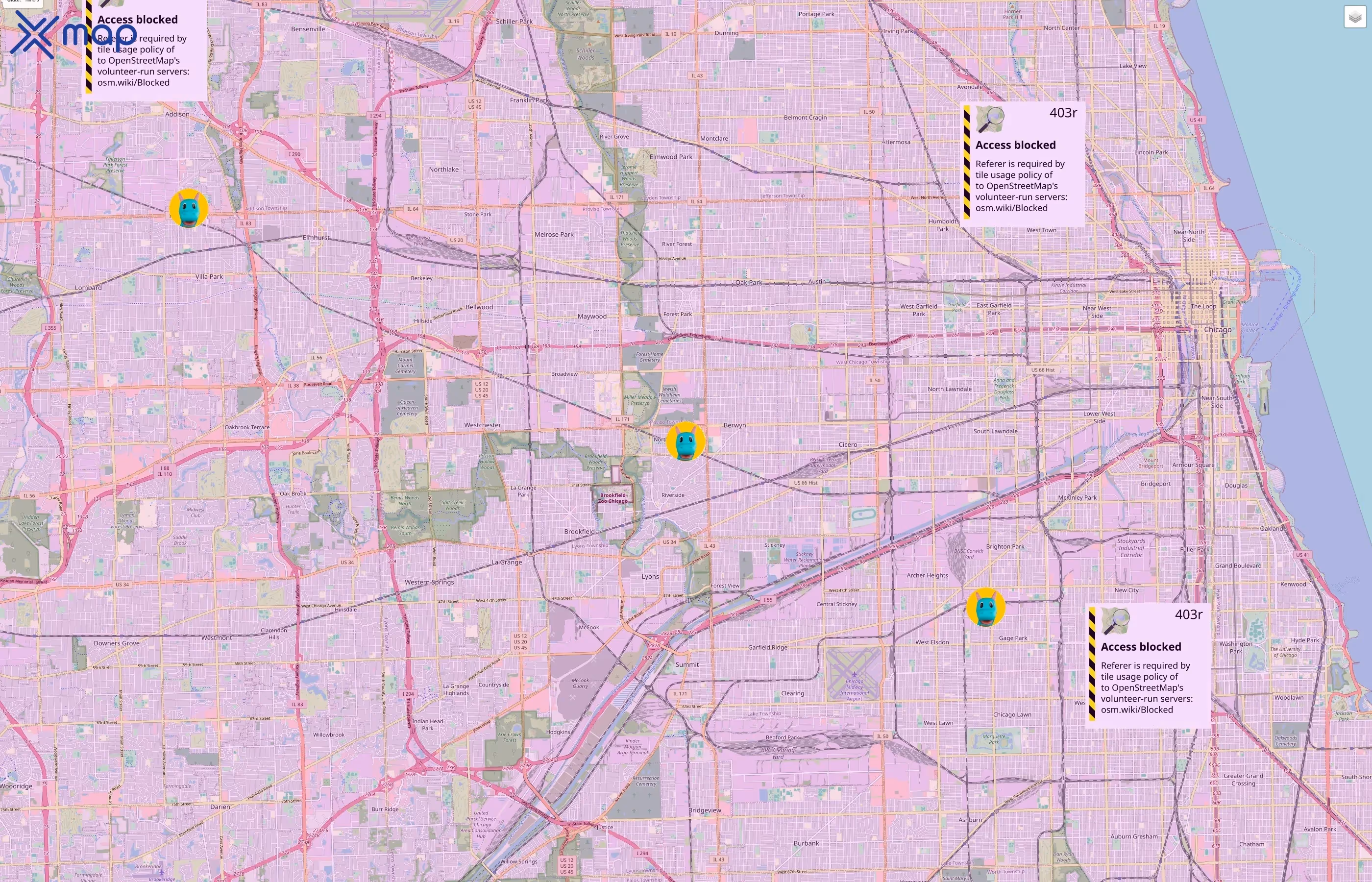Click the "Melrose Park" label
The width and height of the screenshot is (1372, 882).
(x=554, y=234)
